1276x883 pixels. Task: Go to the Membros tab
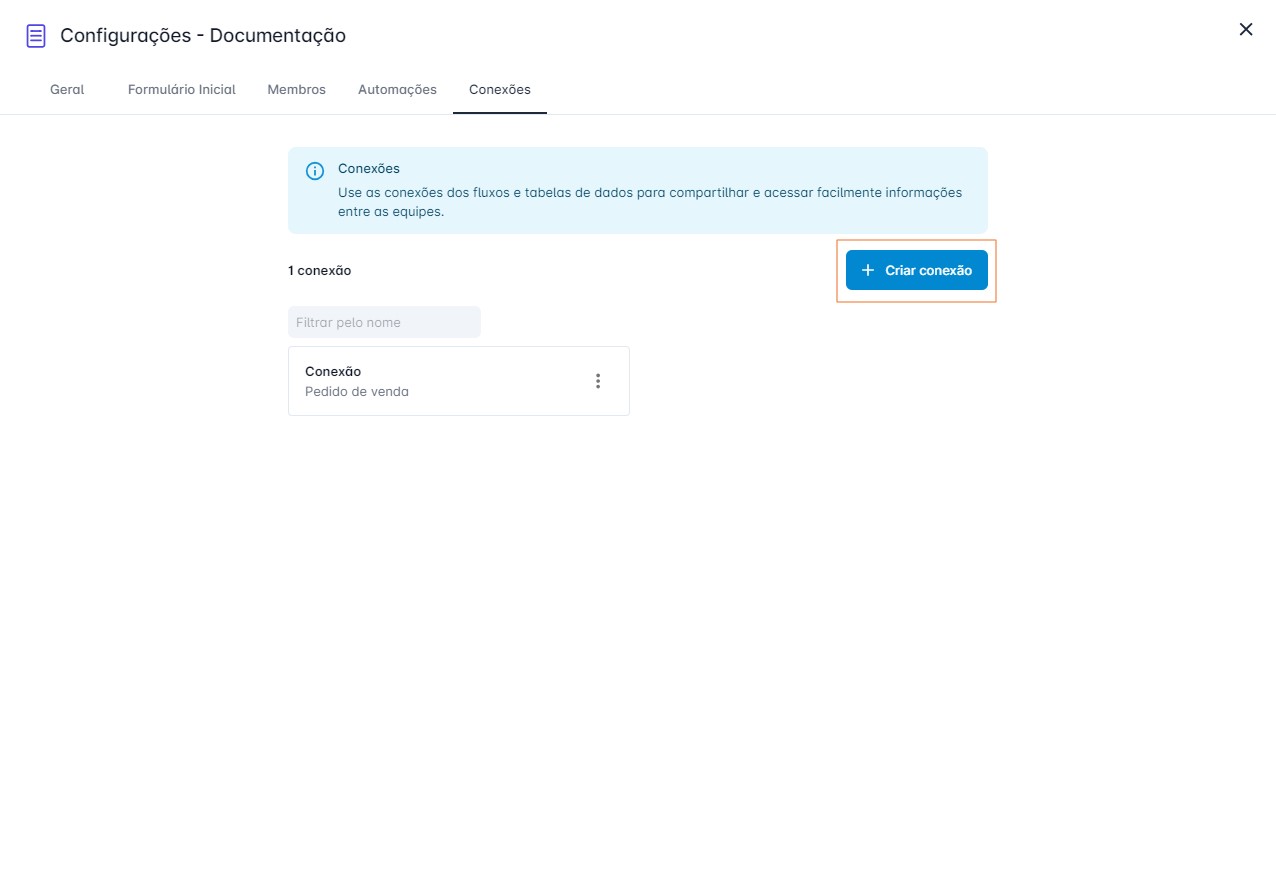coord(297,89)
